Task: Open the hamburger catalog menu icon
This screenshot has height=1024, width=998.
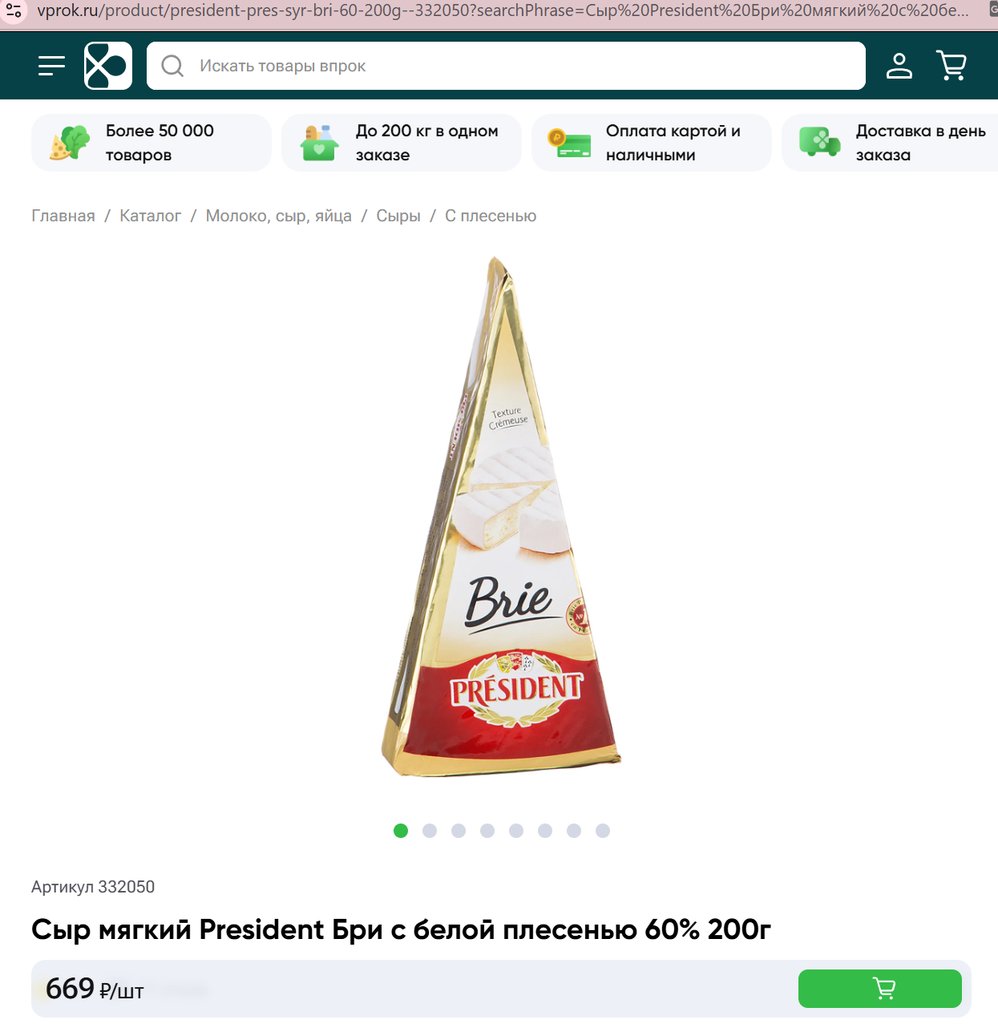Action: pos(52,66)
